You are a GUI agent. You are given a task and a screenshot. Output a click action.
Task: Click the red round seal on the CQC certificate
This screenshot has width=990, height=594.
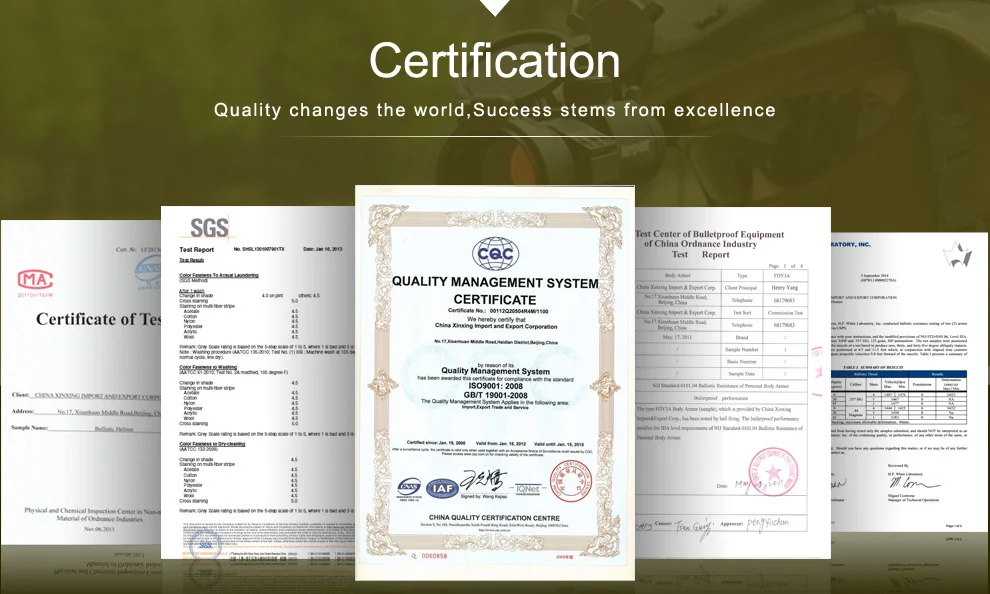(570, 481)
